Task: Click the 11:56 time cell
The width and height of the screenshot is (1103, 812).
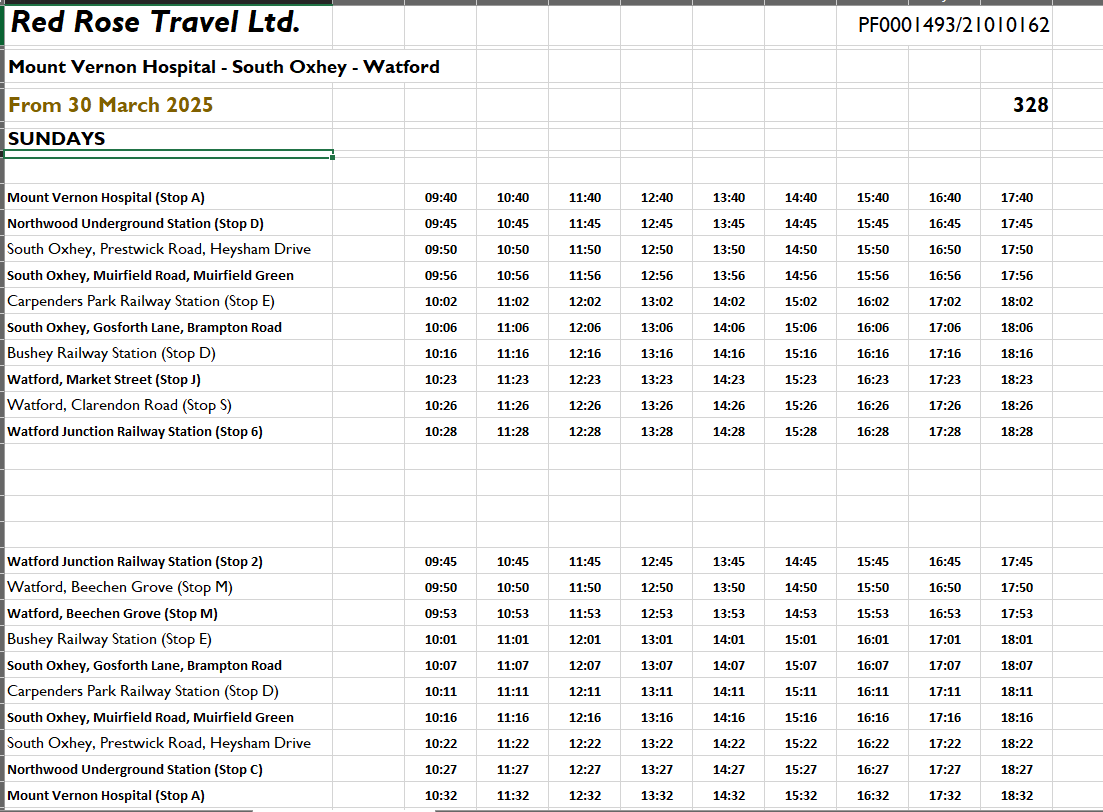Action: tap(585, 276)
